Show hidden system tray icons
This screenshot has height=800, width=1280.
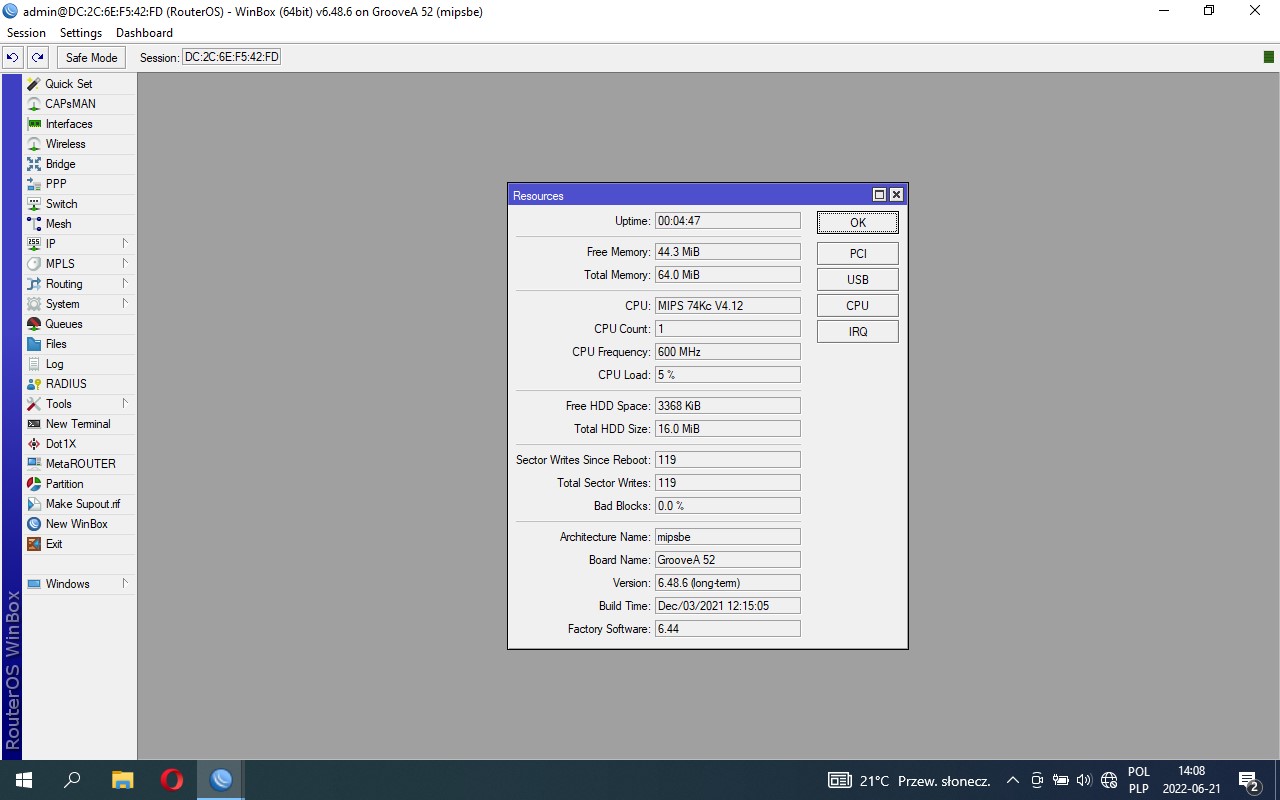pos(1013,781)
